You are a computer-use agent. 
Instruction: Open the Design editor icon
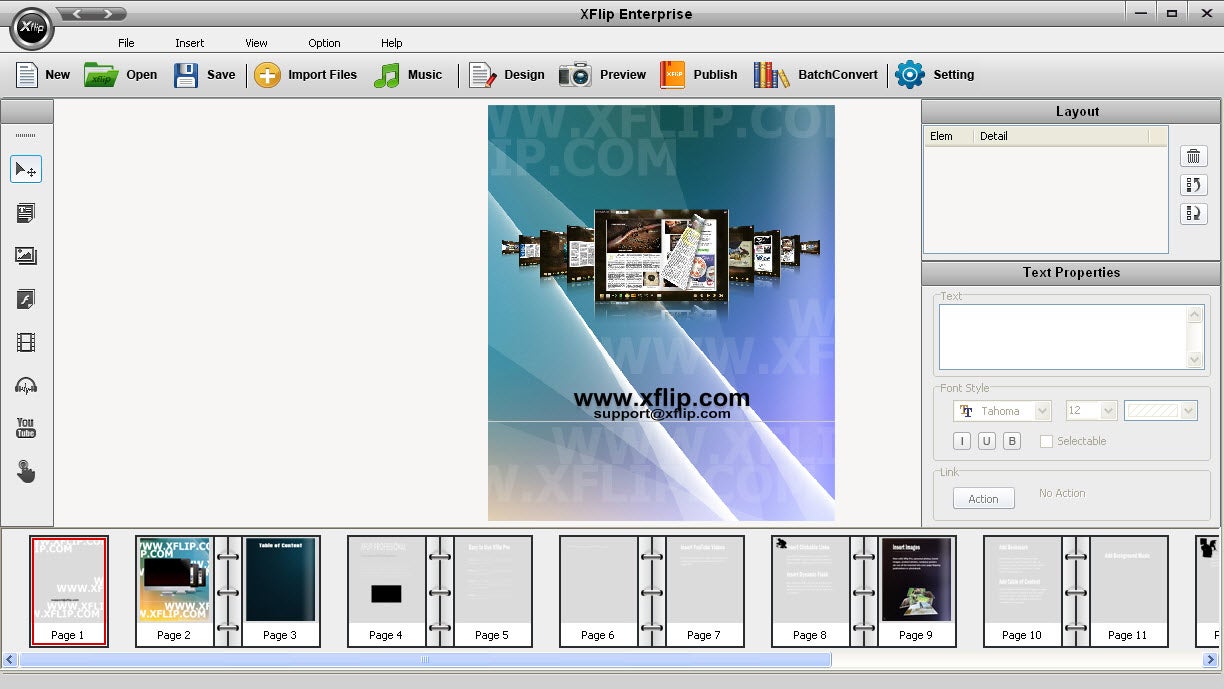[x=483, y=74]
